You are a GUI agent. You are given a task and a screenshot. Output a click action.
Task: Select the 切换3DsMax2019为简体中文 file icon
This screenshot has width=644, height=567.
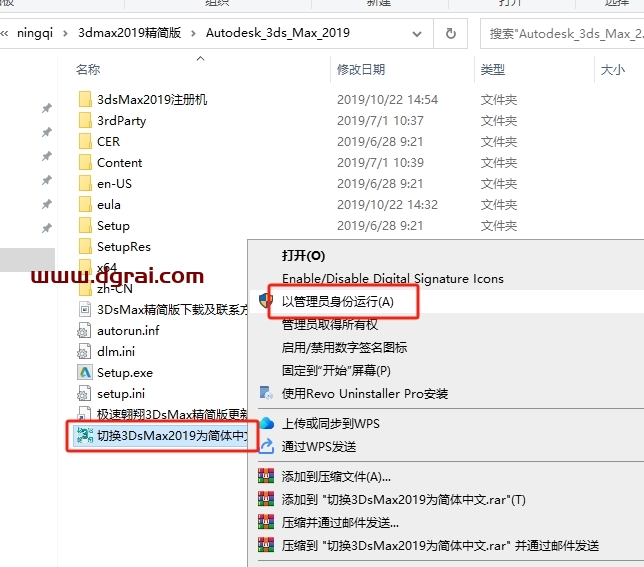[85, 435]
